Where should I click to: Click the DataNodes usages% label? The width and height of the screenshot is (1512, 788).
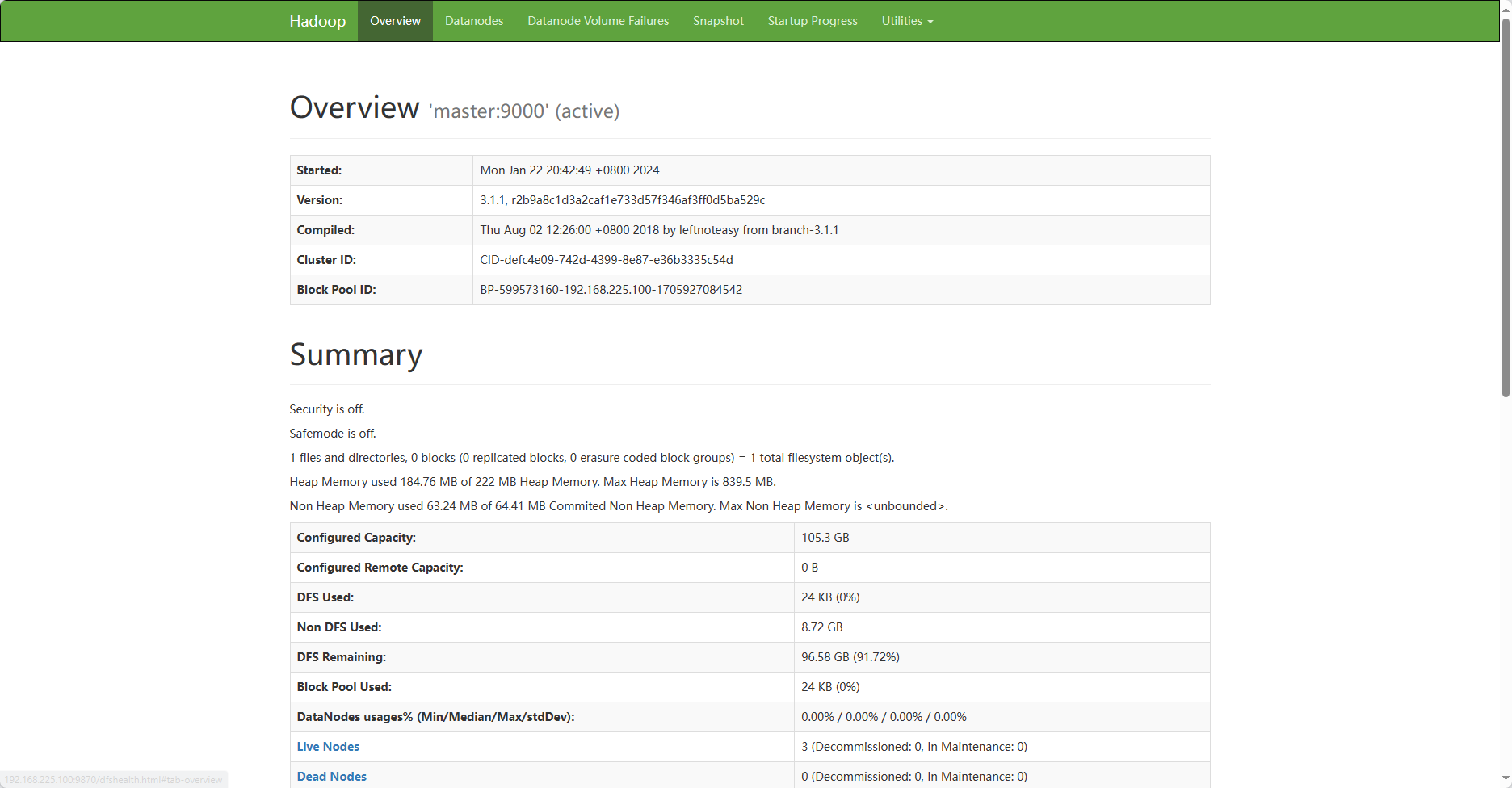coord(435,717)
